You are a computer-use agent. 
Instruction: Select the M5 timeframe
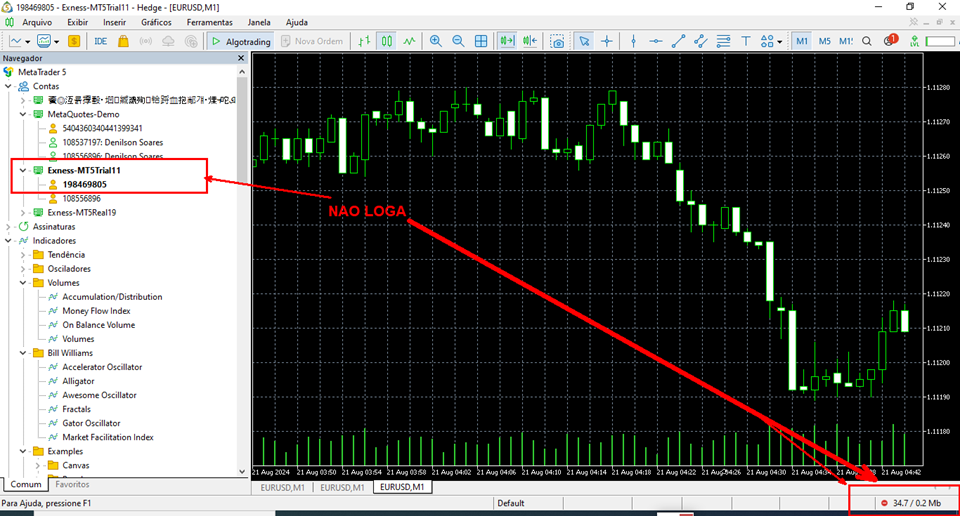[x=825, y=41]
